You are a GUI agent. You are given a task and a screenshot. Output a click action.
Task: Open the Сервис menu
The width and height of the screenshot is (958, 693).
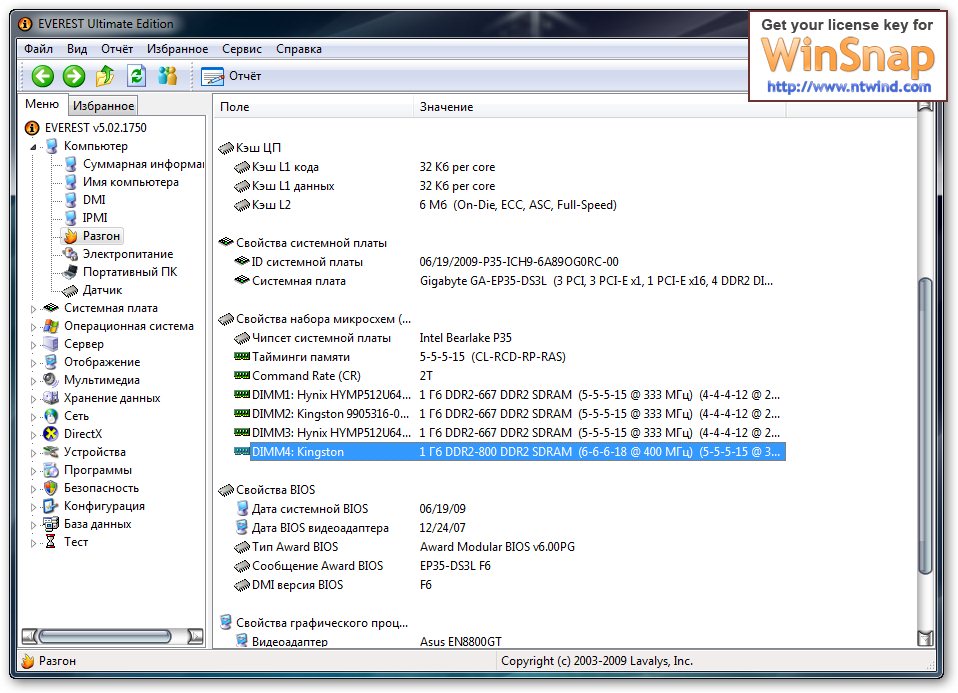click(242, 49)
